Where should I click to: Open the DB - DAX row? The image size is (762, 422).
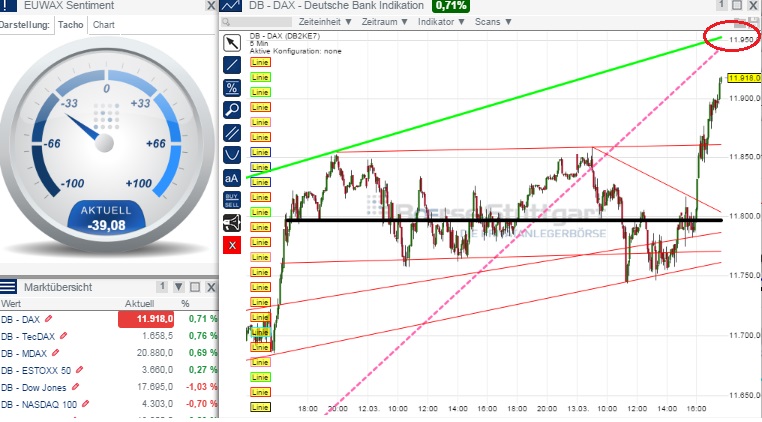[109, 319]
